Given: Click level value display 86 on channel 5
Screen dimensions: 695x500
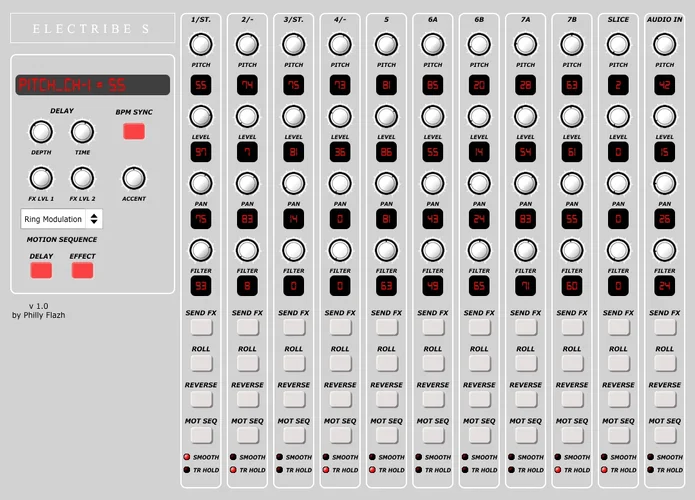Looking at the screenshot, I should (387, 152).
